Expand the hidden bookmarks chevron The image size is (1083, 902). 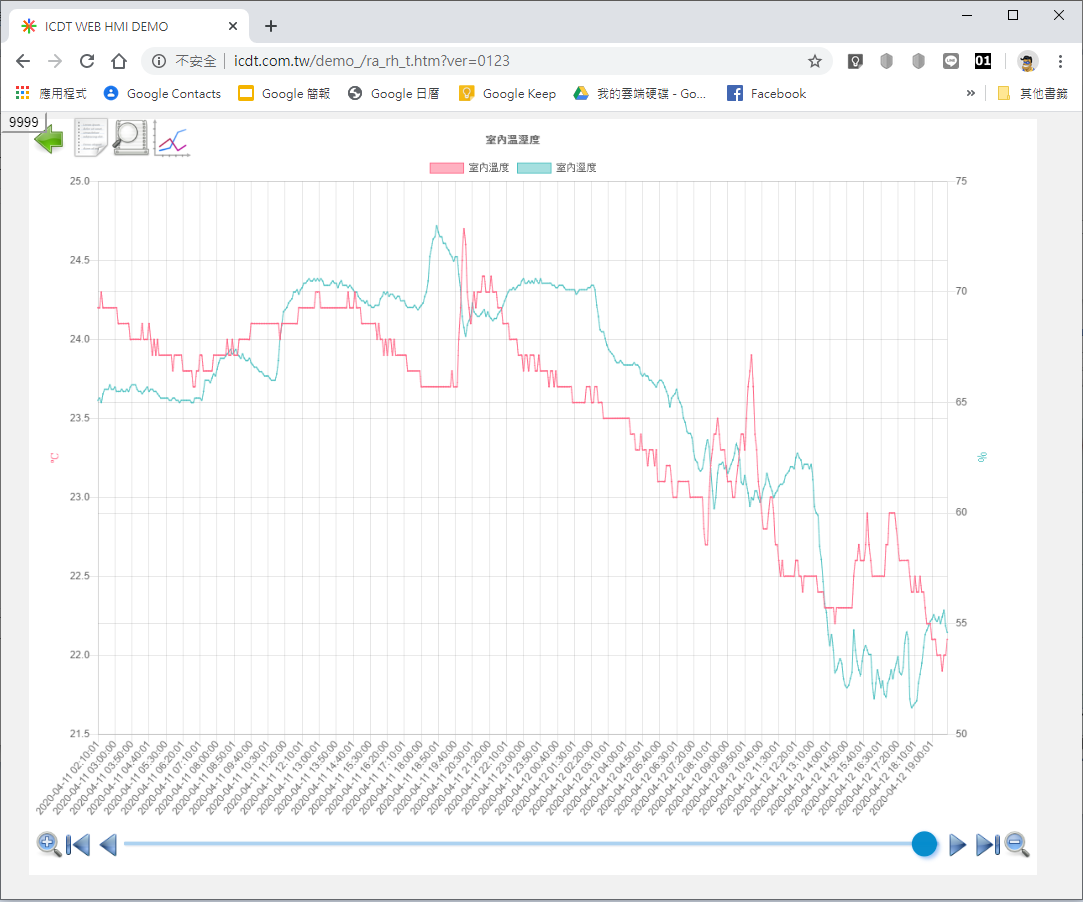coord(970,93)
